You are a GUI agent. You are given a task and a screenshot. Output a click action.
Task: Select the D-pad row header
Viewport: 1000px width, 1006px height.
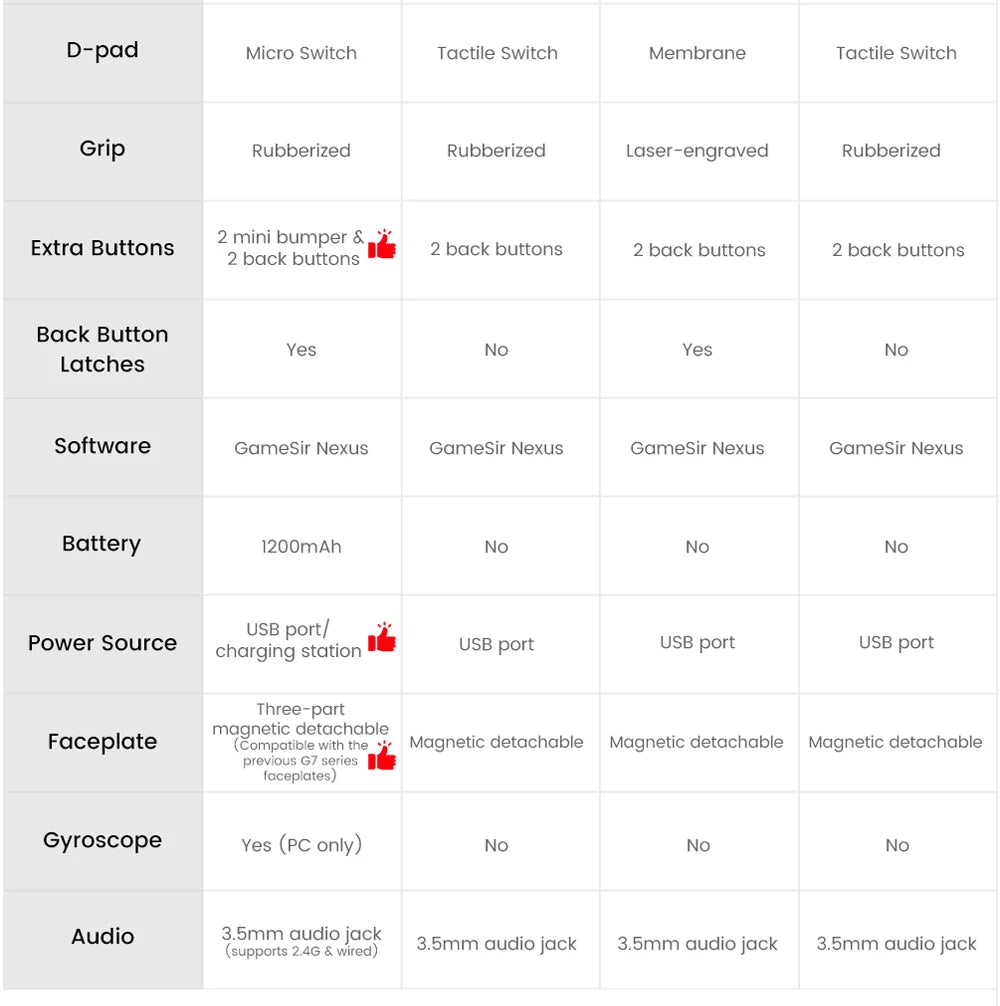pos(102,51)
